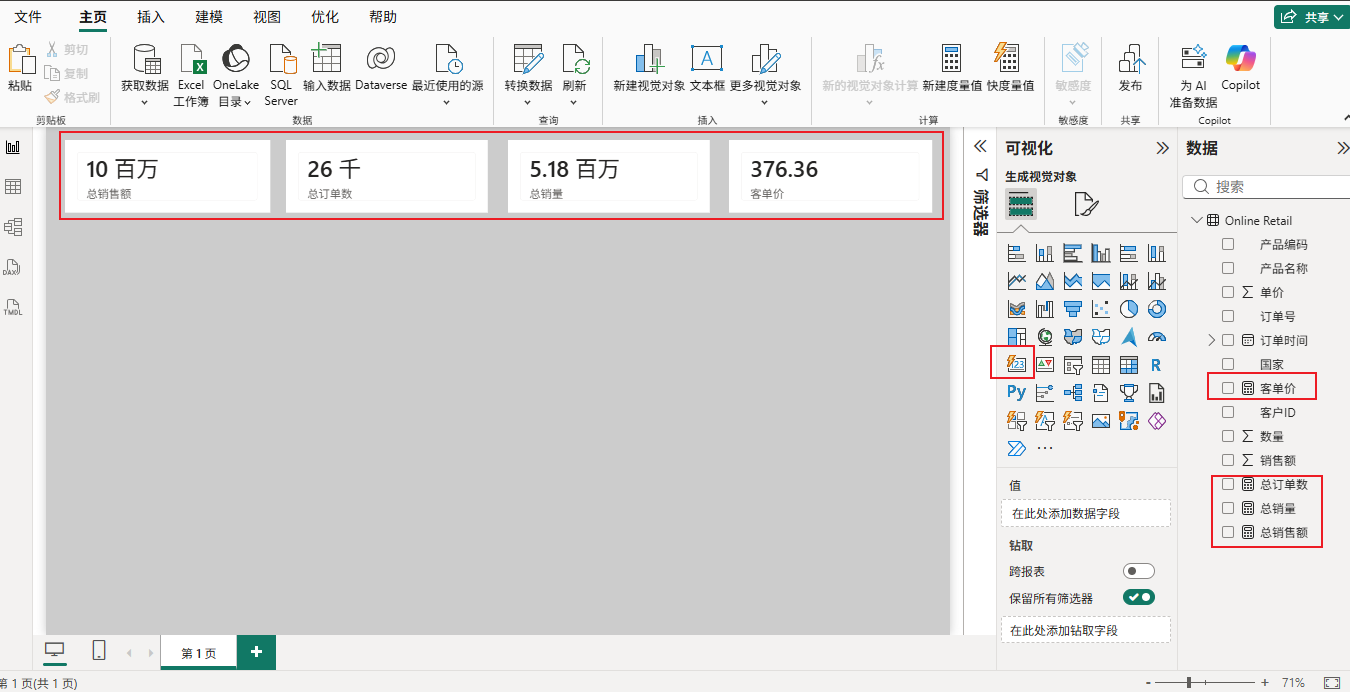Click the zoom slider handle
Image resolution: width=1350 pixels, height=692 pixels.
tap(1189, 682)
